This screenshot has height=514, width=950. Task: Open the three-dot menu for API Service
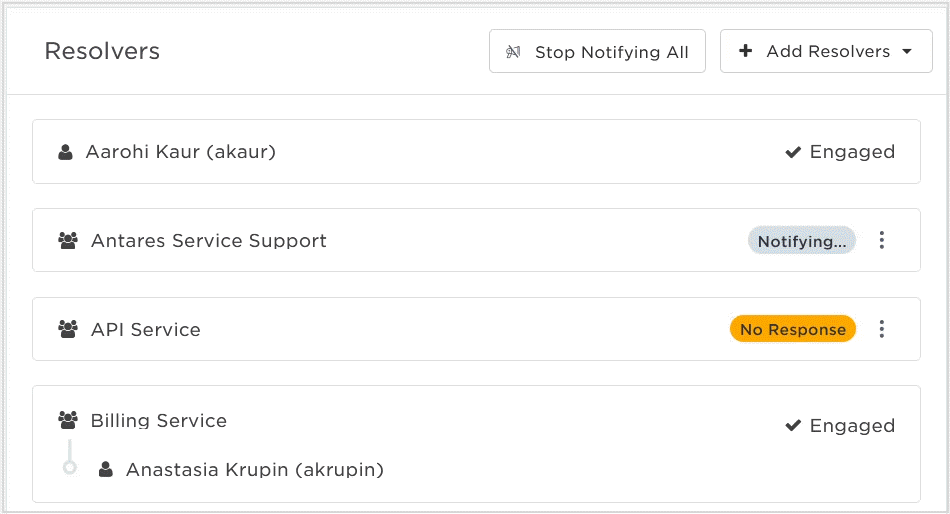[x=882, y=329]
